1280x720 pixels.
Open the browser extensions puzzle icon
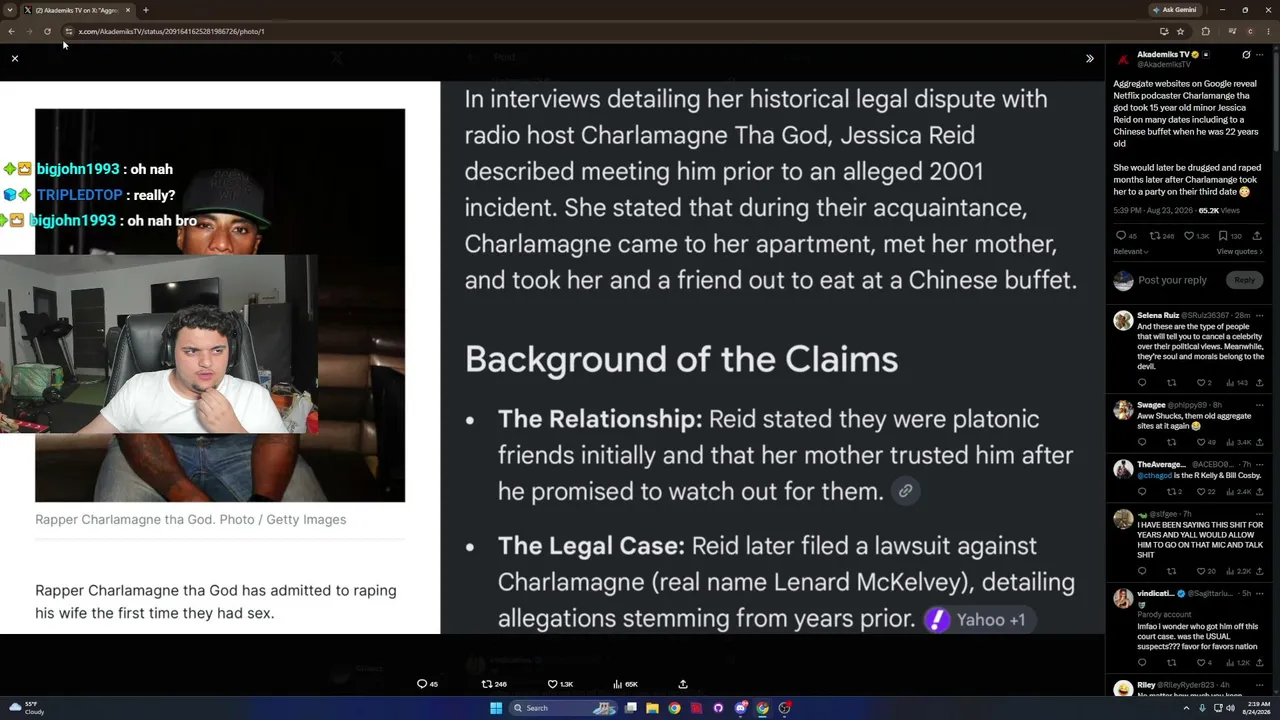tap(1205, 31)
